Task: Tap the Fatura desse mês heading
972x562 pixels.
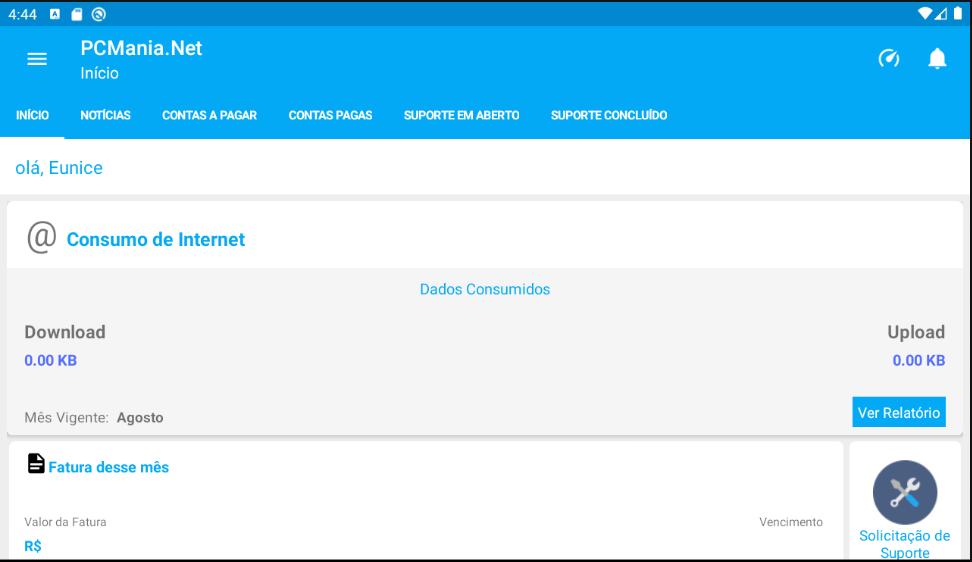Action: pos(108,467)
